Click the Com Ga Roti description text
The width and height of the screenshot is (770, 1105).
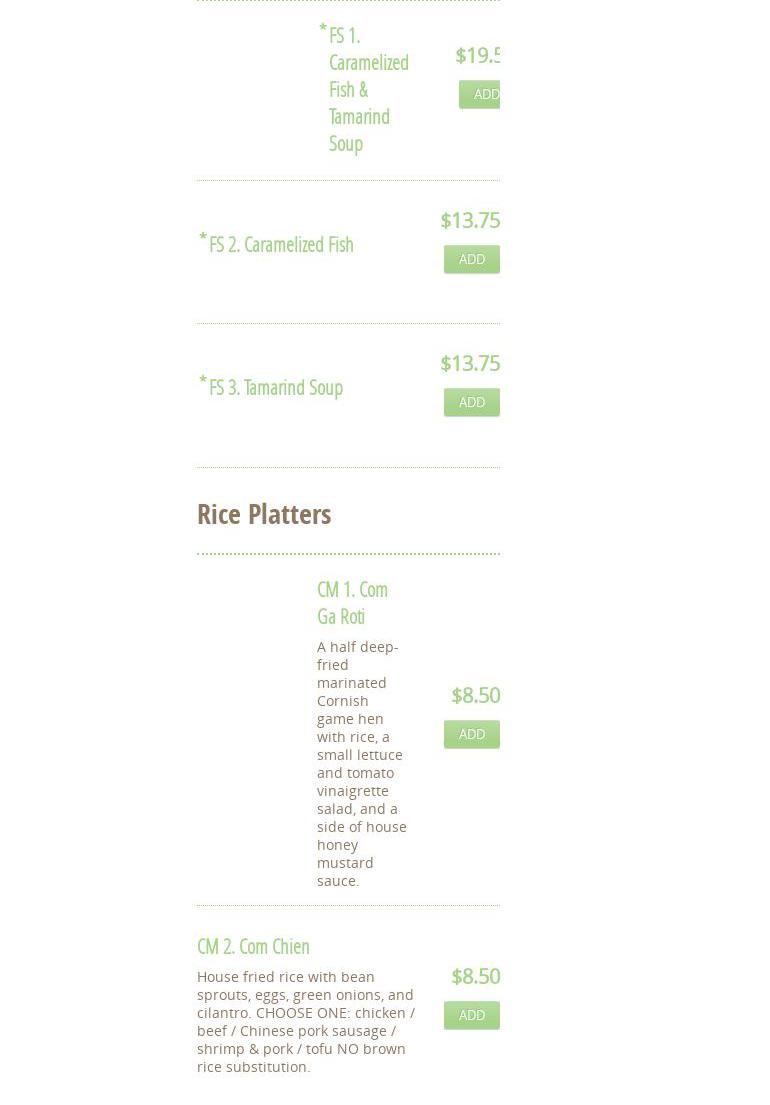pyautogui.click(x=361, y=763)
